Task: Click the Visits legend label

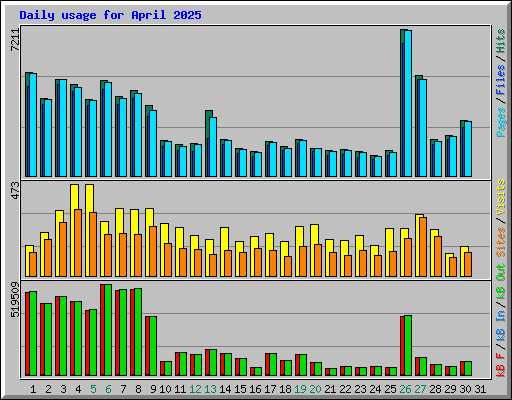Action: [x=501, y=197]
